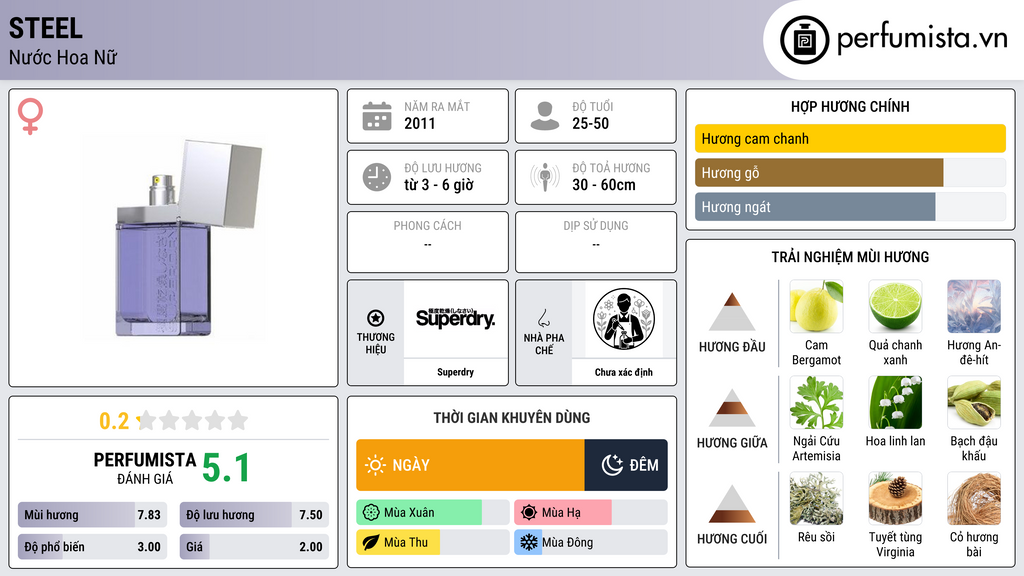Click the star badge icon above Thương hiệu
The width and height of the screenshot is (1024, 576).
376,318
